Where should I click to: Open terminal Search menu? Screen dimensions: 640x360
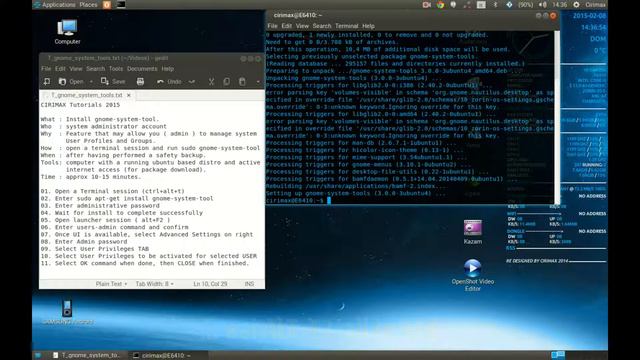coord(322,26)
